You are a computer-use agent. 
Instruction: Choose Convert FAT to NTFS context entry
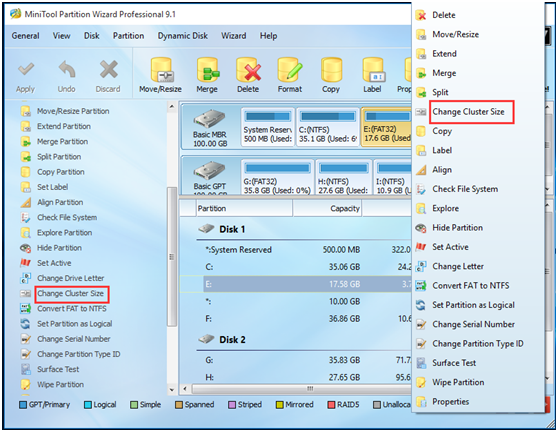pos(470,286)
